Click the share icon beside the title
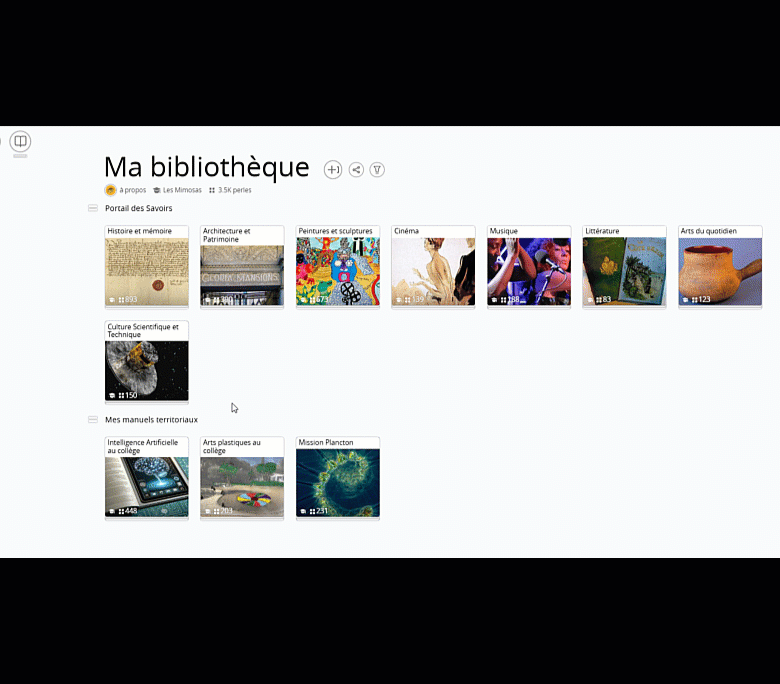Image resolution: width=780 pixels, height=684 pixels. [x=356, y=170]
